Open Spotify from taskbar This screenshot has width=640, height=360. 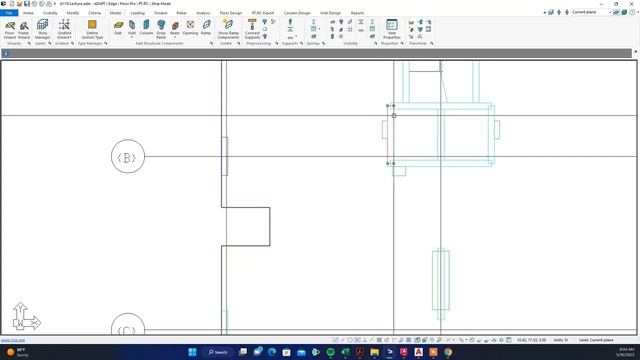(330, 352)
